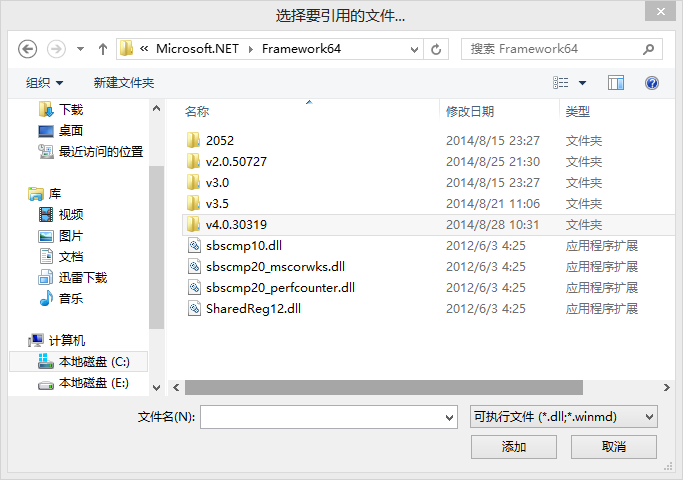Select 桌面 in navigation pane
Image resolution: width=683 pixels, height=480 pixels.
point(71,130)
